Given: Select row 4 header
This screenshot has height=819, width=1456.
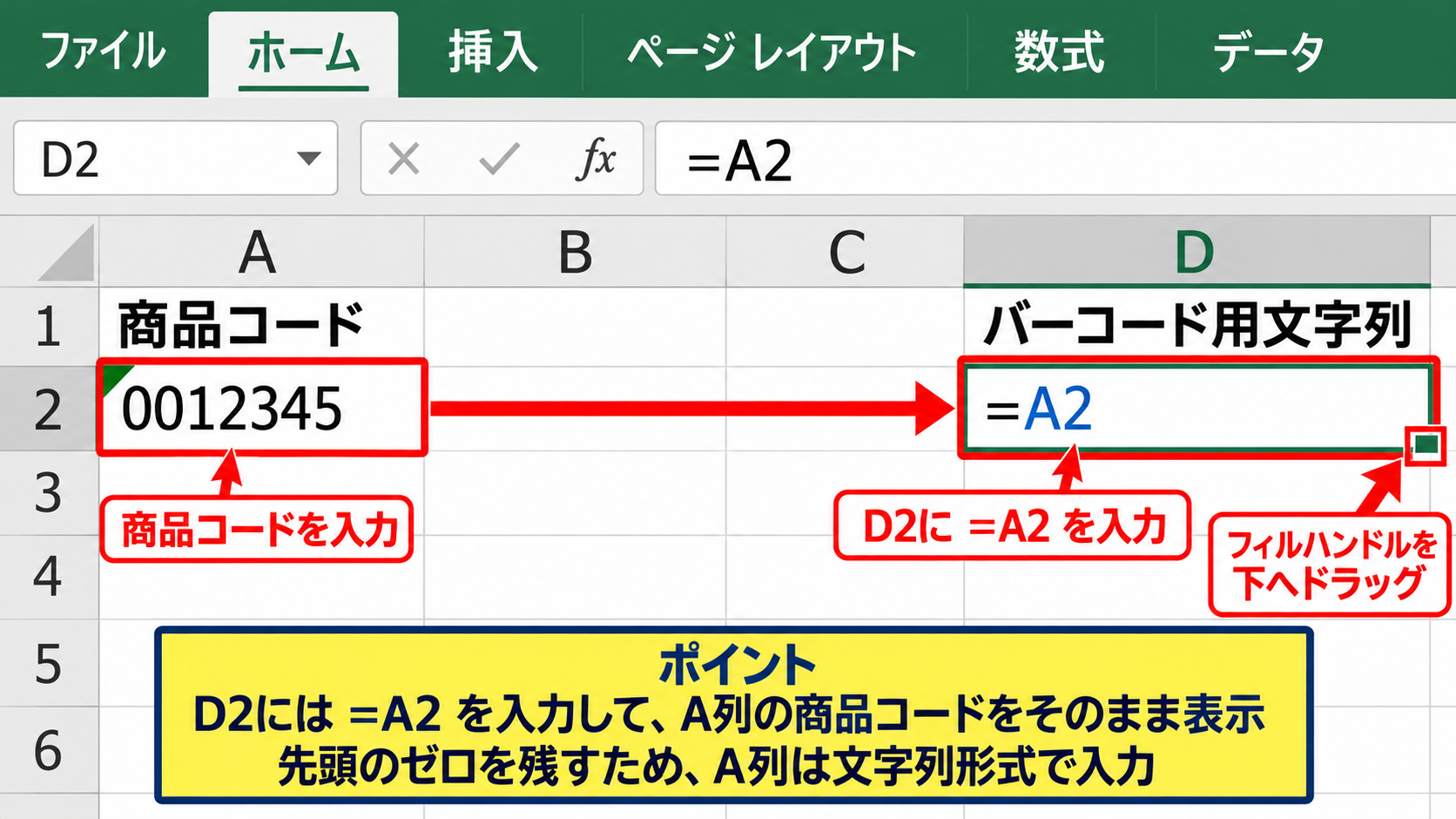Looking at the screenshot, I should pyautogui.click(x=49, y=577).
